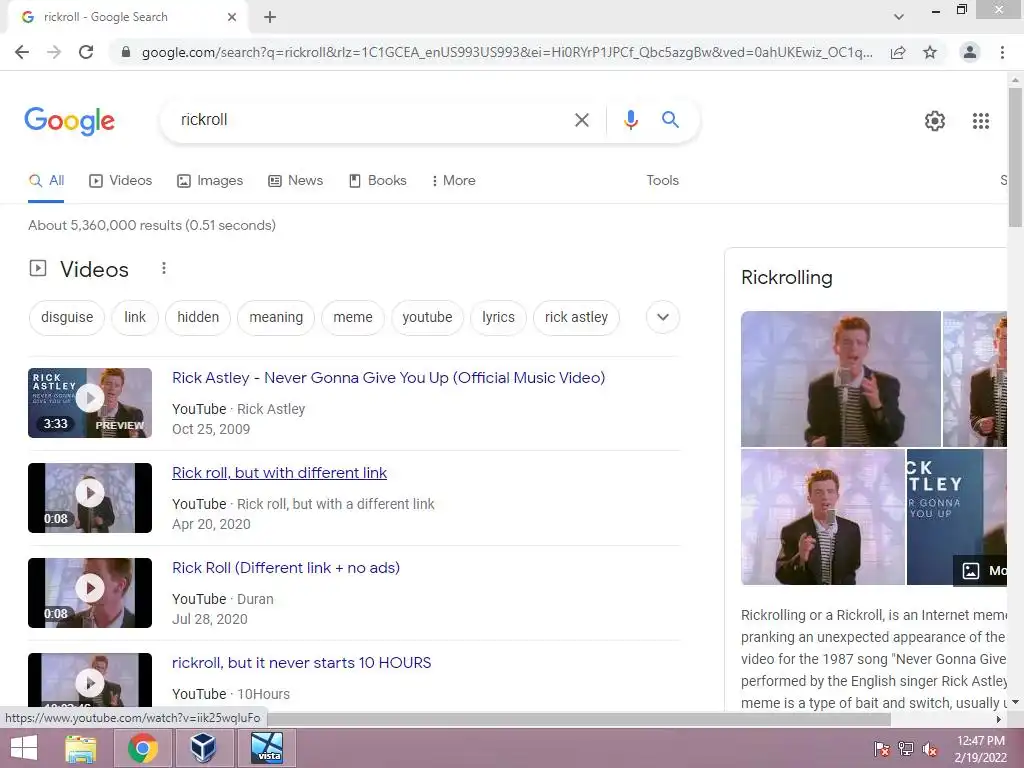The height and width of the screenshot is (768, 1024).
Task: Open the Action Center flag tray icon
Action: [x=882, y=749]
